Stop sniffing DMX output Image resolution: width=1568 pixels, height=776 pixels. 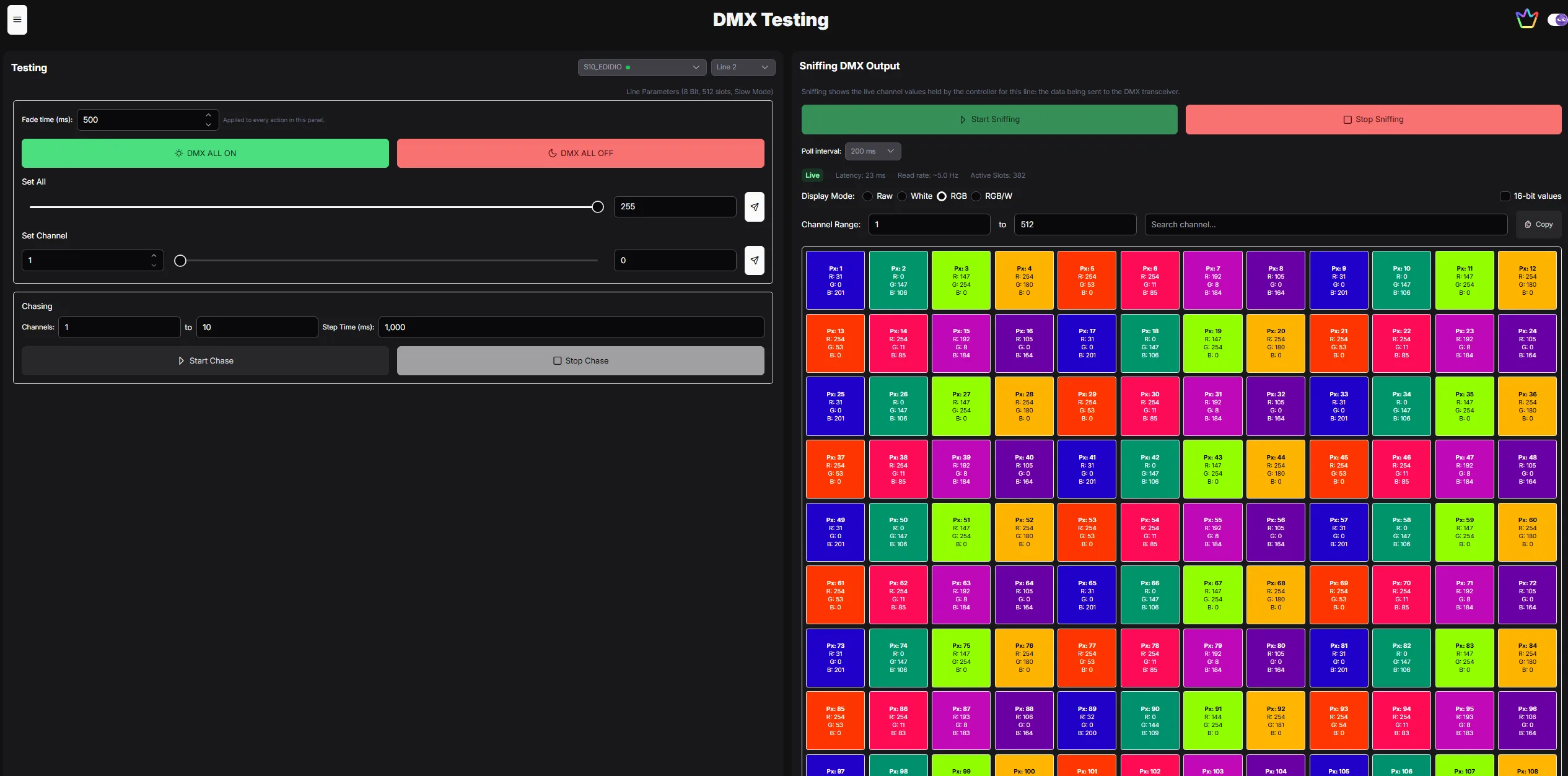[x=1373, y=120]
